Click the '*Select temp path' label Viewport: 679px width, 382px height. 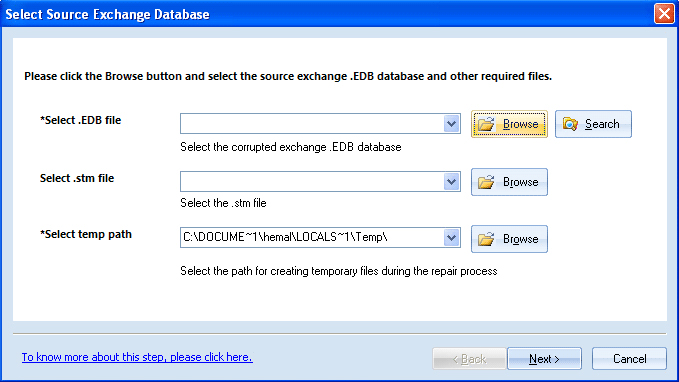[86, 234]
